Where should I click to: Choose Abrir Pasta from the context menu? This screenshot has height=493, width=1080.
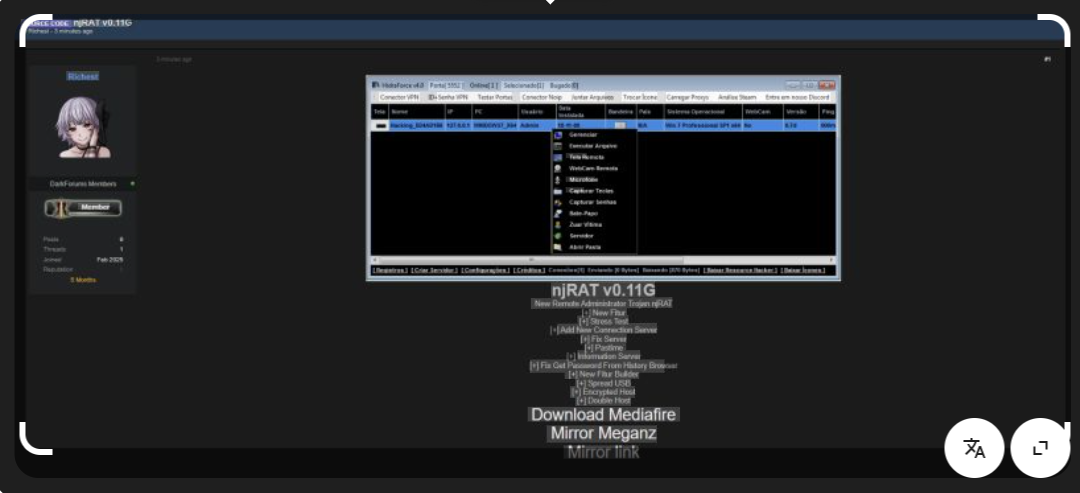click(x=585, y=247)
